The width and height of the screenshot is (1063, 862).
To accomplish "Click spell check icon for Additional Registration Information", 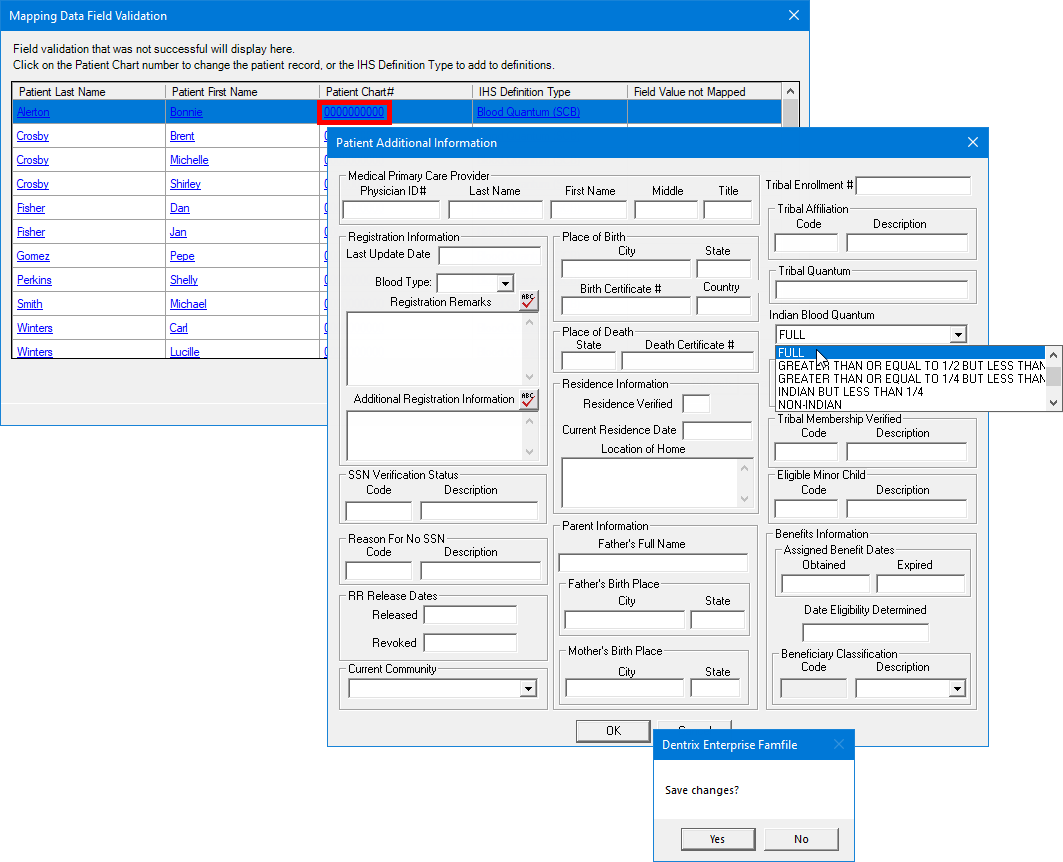I will [x=528, y=399].
